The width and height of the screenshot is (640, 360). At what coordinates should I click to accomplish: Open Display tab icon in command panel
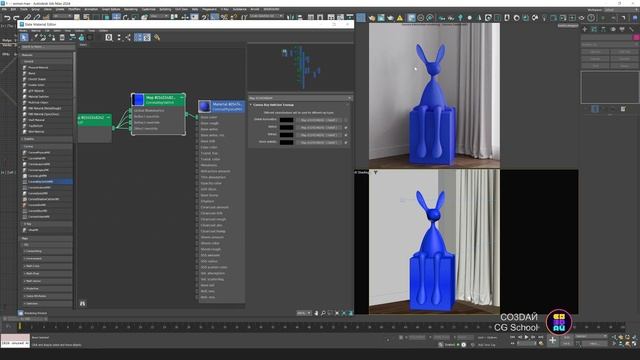[x=622, y=29]
